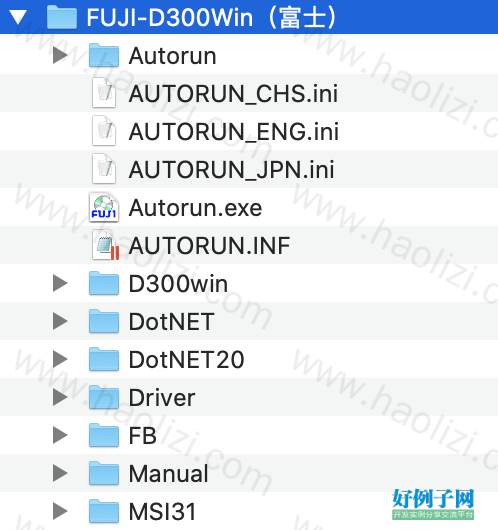498x530 pixels.
Task: Expand the DotNET20 folder arrow
Action: click(x=60, y=359)
